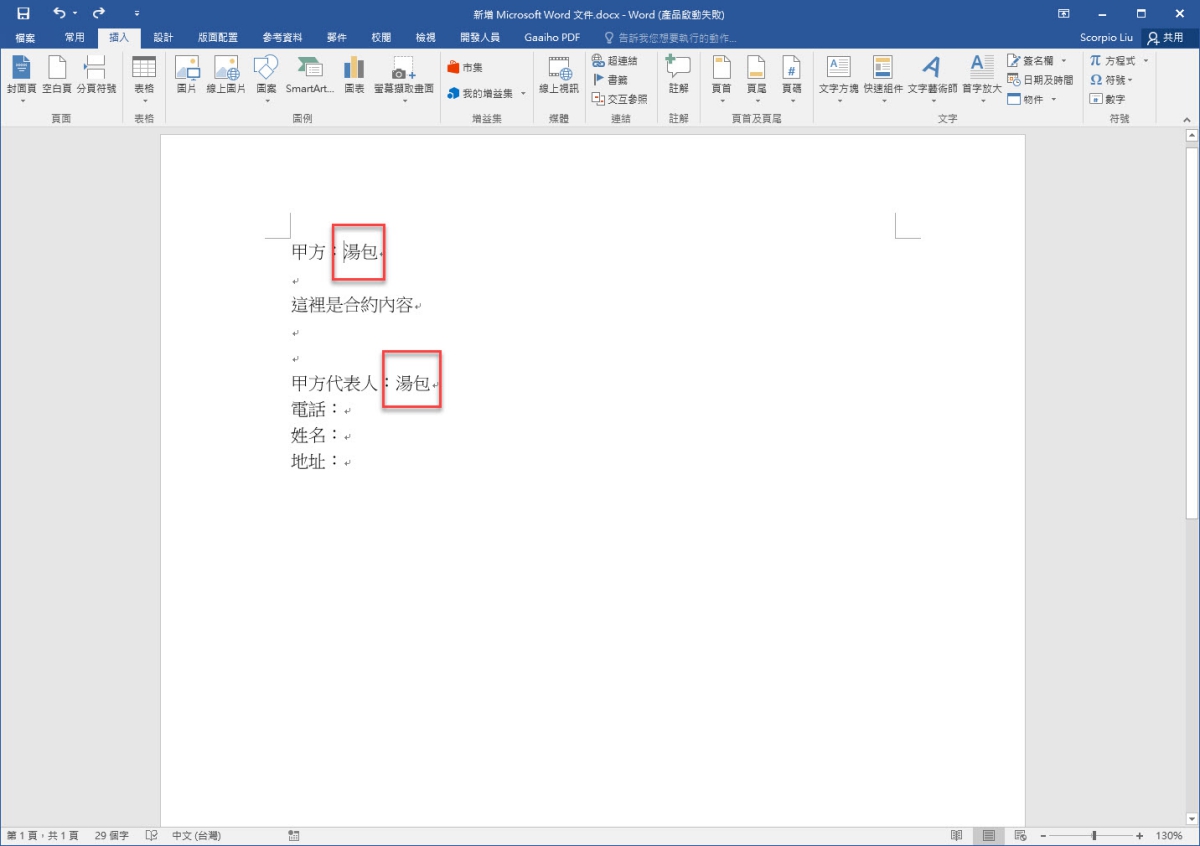Switch to the View (檢視) tab
The image size is (1200, 846).
pos(425,38)
